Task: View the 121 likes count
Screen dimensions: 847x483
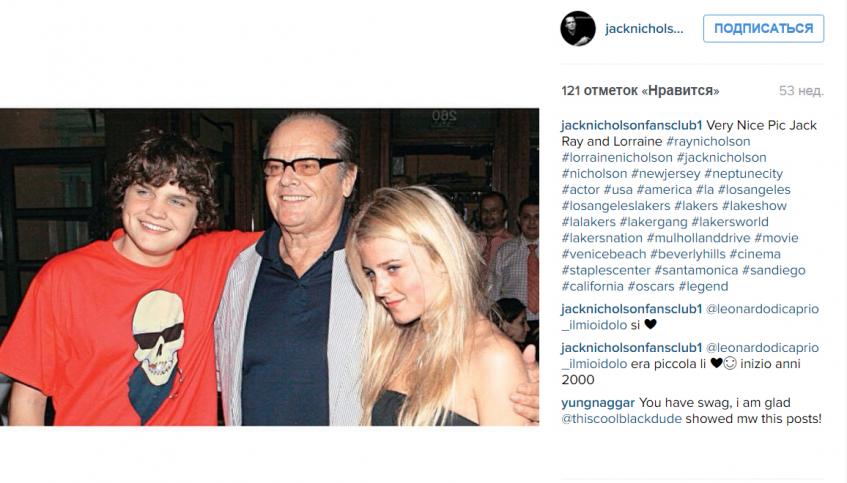Action: (640, 91)
